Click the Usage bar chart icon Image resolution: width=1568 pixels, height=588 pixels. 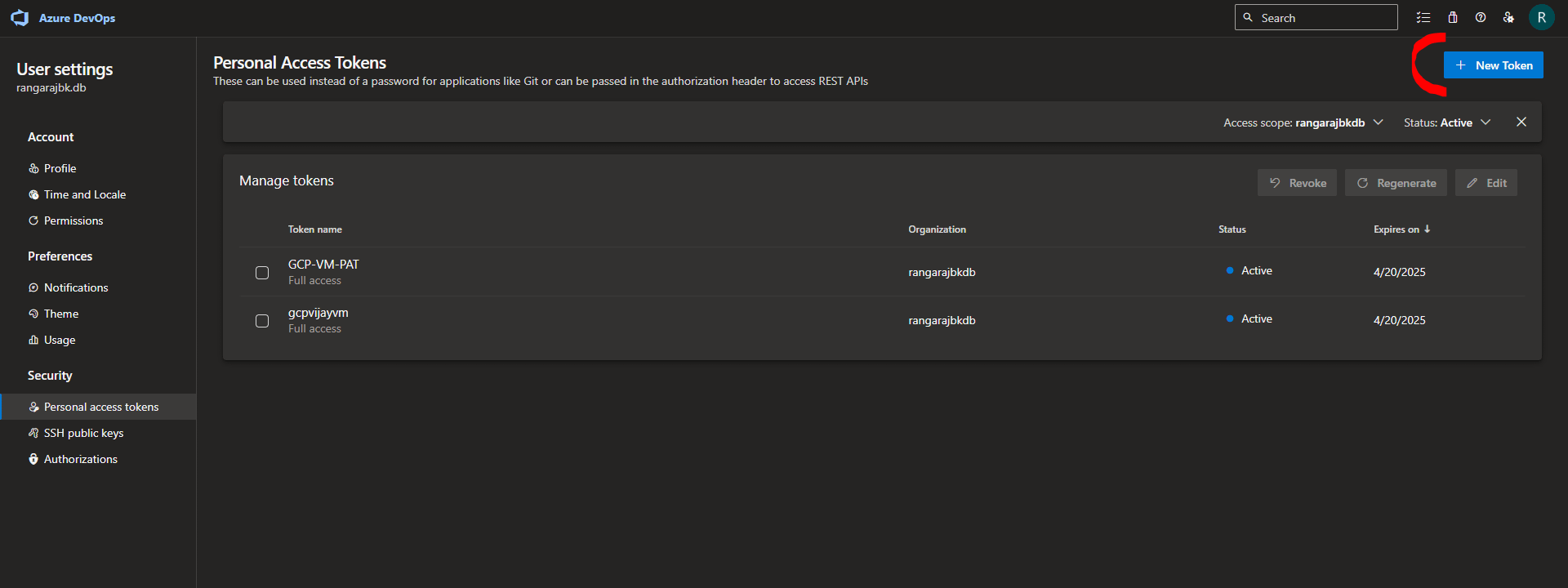point(33,340)
